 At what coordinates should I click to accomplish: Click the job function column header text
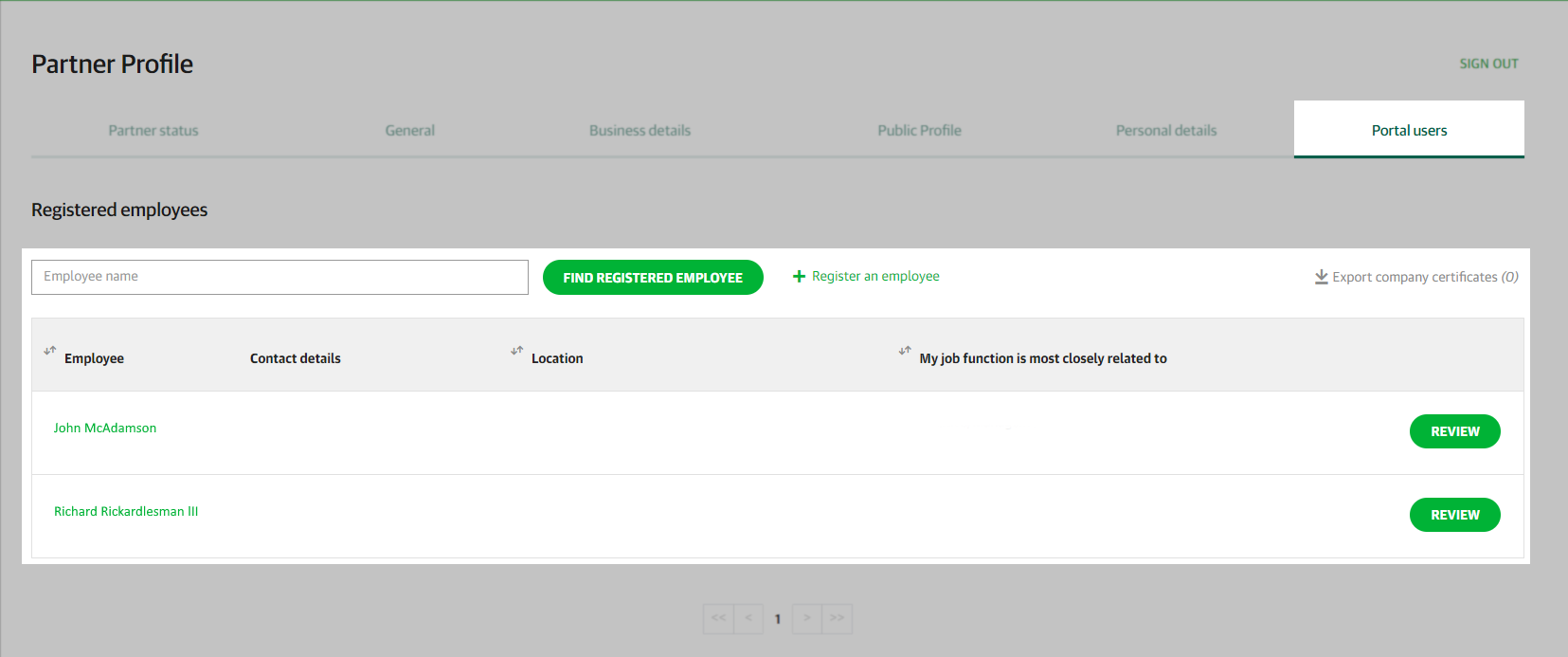coord(1043,358)
